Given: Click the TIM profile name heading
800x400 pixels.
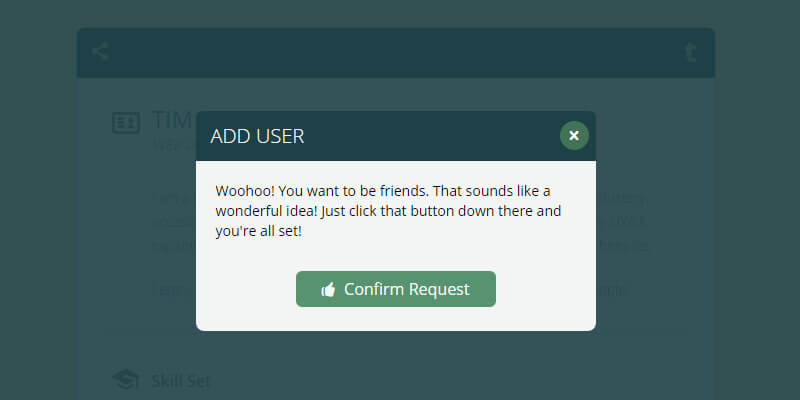Looking at the screenshot, I should click(x=172, y=121).
